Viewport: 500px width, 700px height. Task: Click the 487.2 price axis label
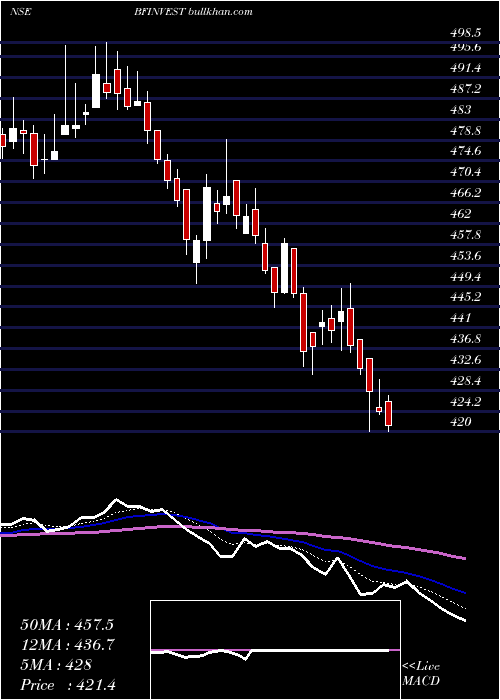pyautogui.click(x=465, y=89)
